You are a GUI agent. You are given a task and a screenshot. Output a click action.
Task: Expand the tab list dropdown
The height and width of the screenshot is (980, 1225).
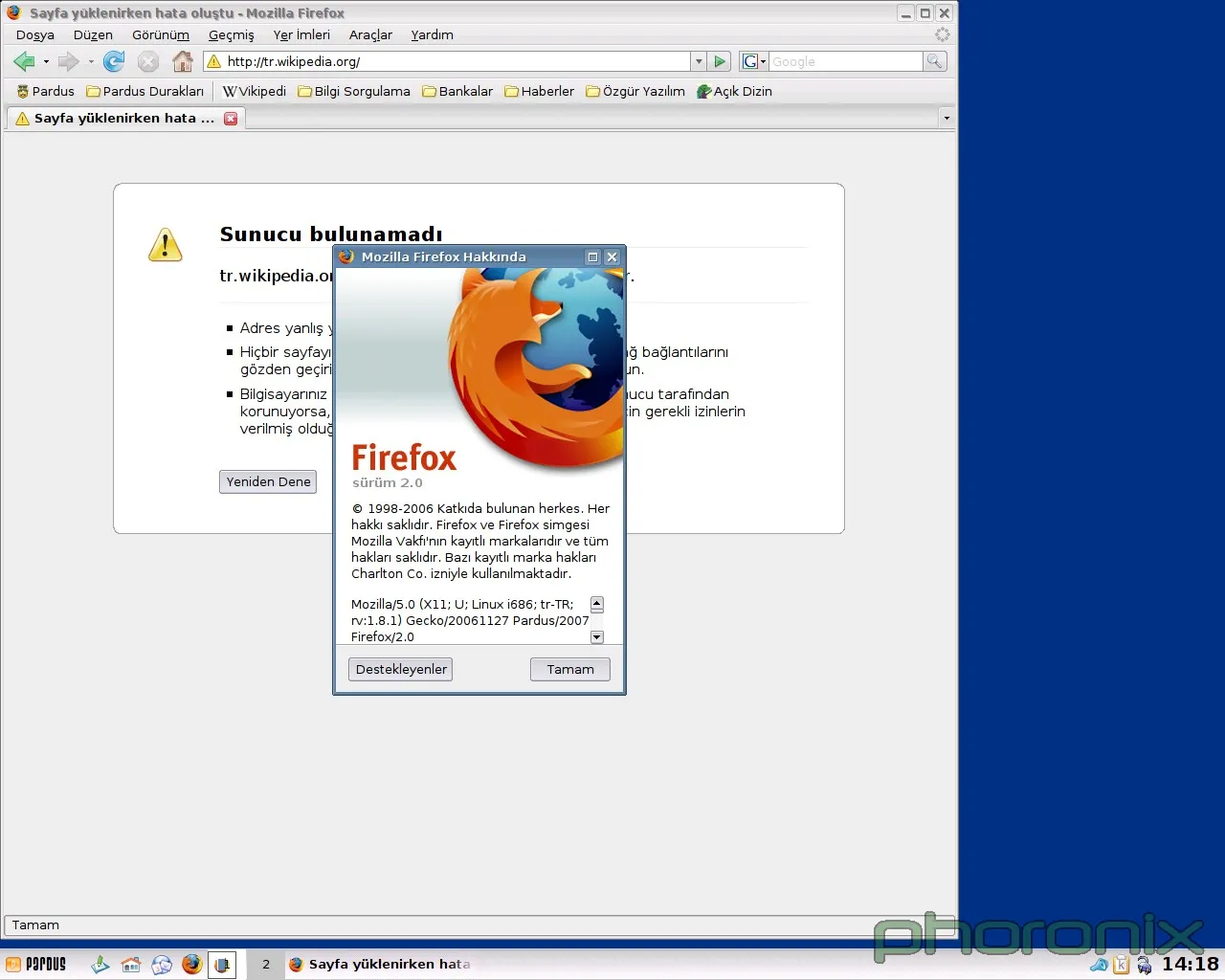(x=947, y=119)
